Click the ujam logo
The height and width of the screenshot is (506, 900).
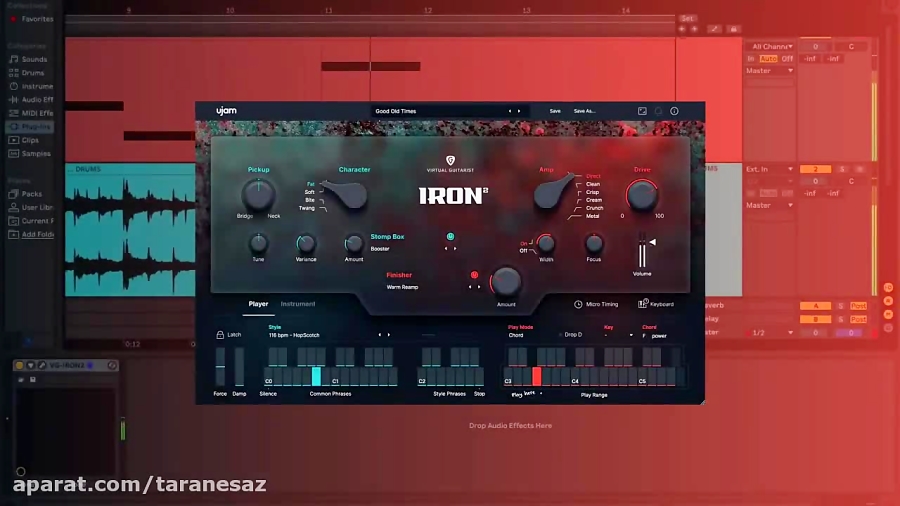tap(226, 111)
